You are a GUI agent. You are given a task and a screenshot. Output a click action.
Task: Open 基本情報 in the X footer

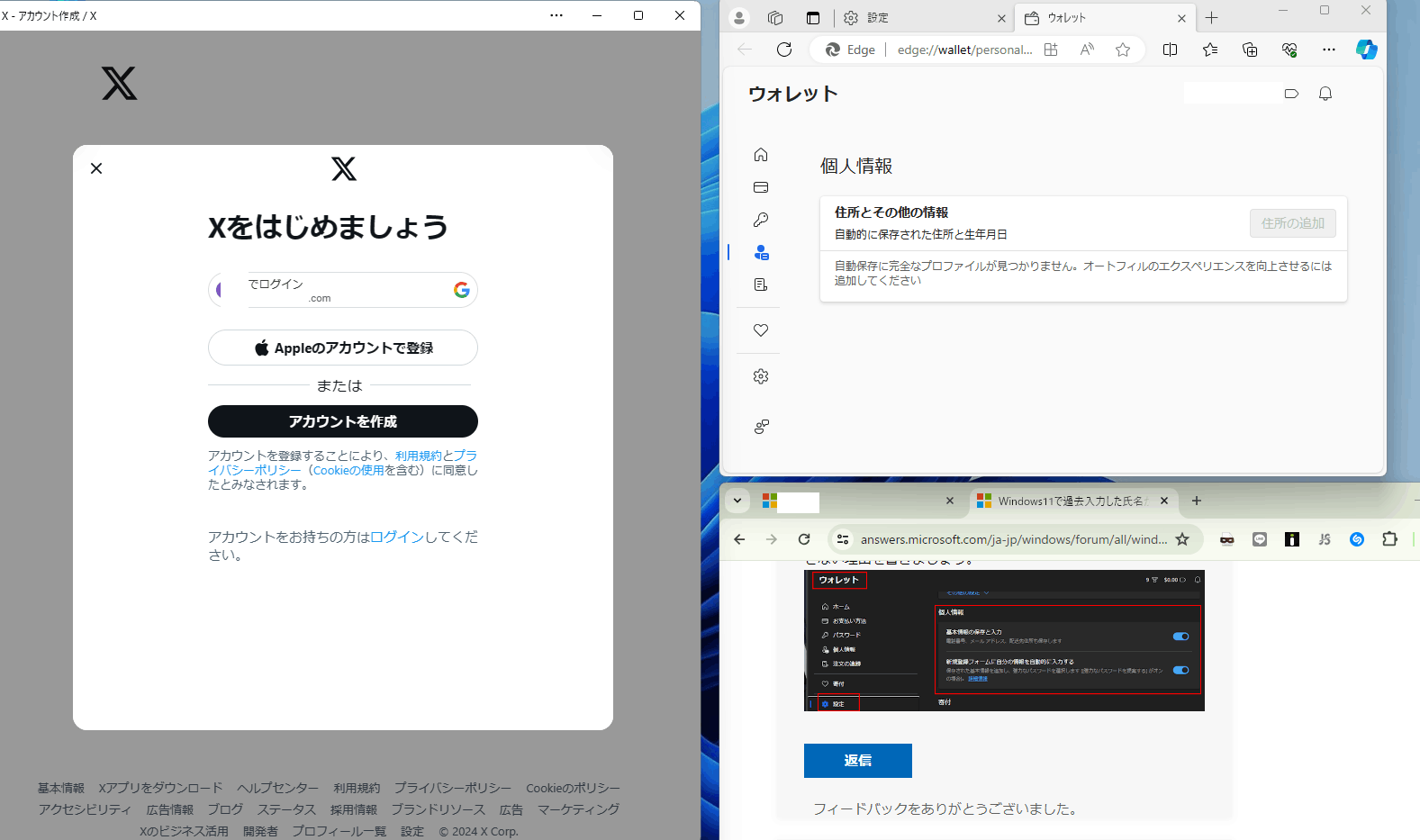61,788
